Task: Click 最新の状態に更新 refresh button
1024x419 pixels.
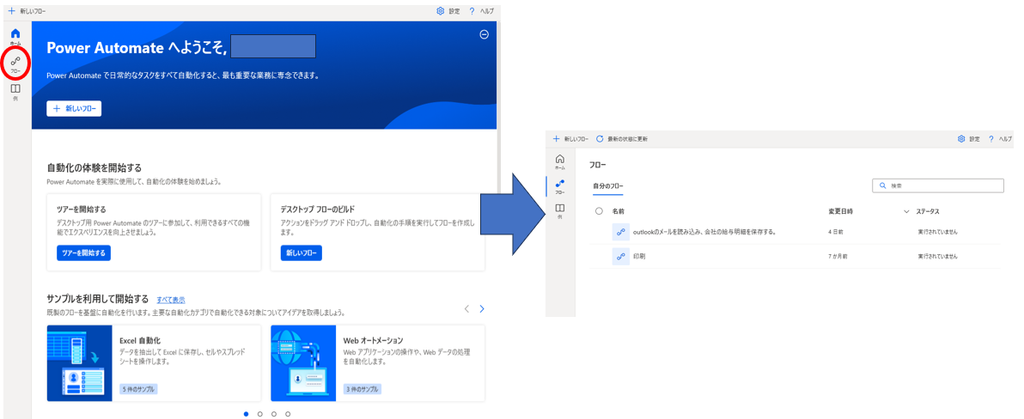Action: 622,139
